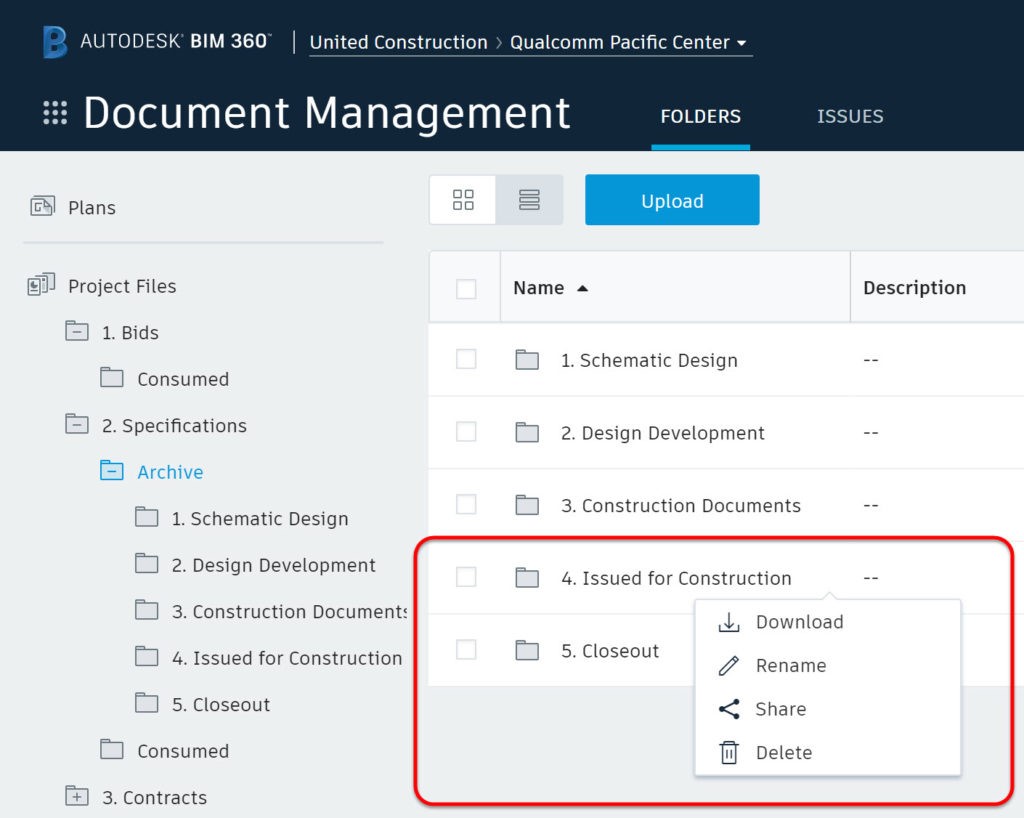Open United Construction breadcrumb link
The image size is (1024, 818).
coord(398,42)
